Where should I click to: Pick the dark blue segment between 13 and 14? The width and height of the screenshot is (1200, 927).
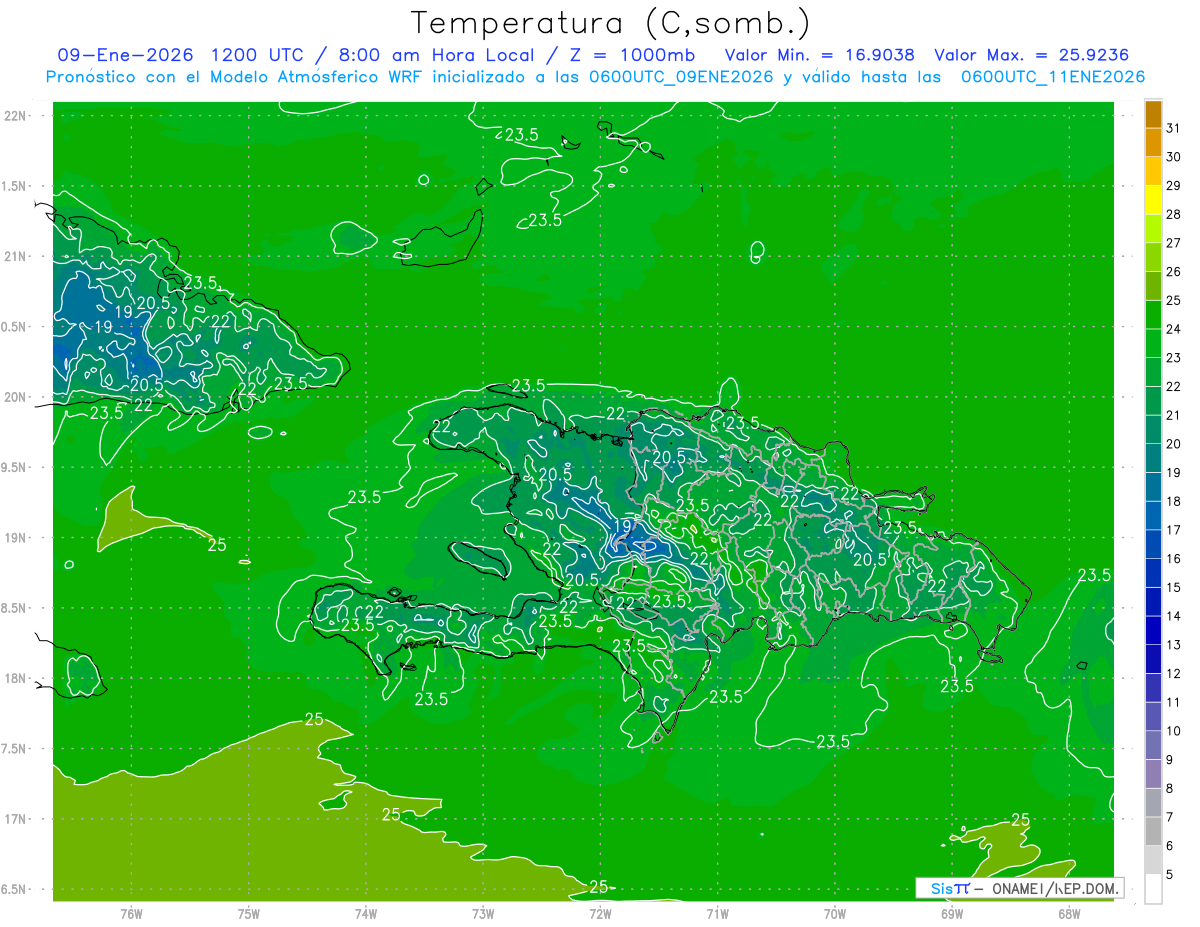click(1153, 630)
